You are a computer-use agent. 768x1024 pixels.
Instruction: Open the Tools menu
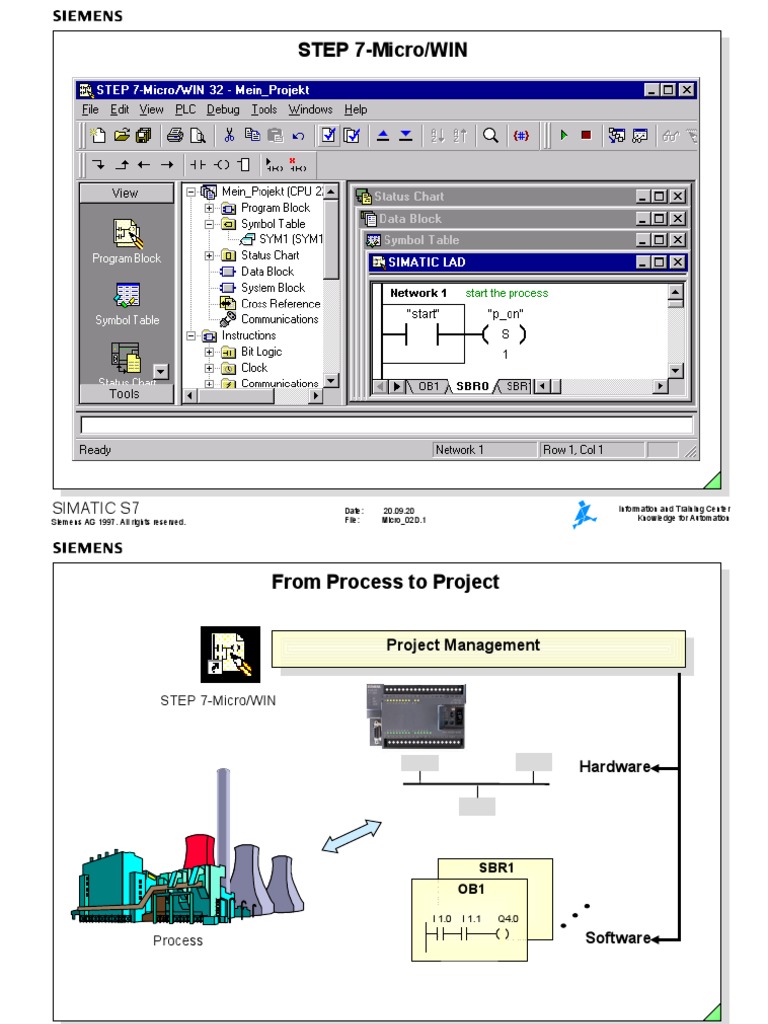(x=264, y=110)
